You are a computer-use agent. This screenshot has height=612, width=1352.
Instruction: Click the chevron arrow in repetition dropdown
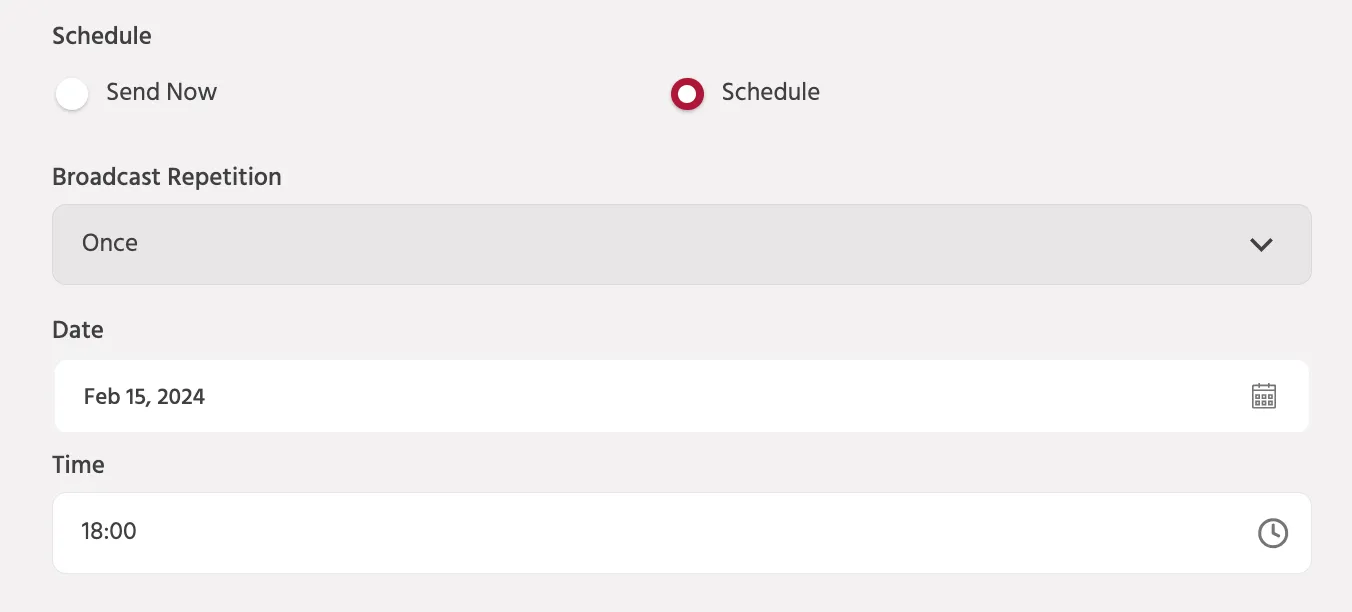point(1261,244)
